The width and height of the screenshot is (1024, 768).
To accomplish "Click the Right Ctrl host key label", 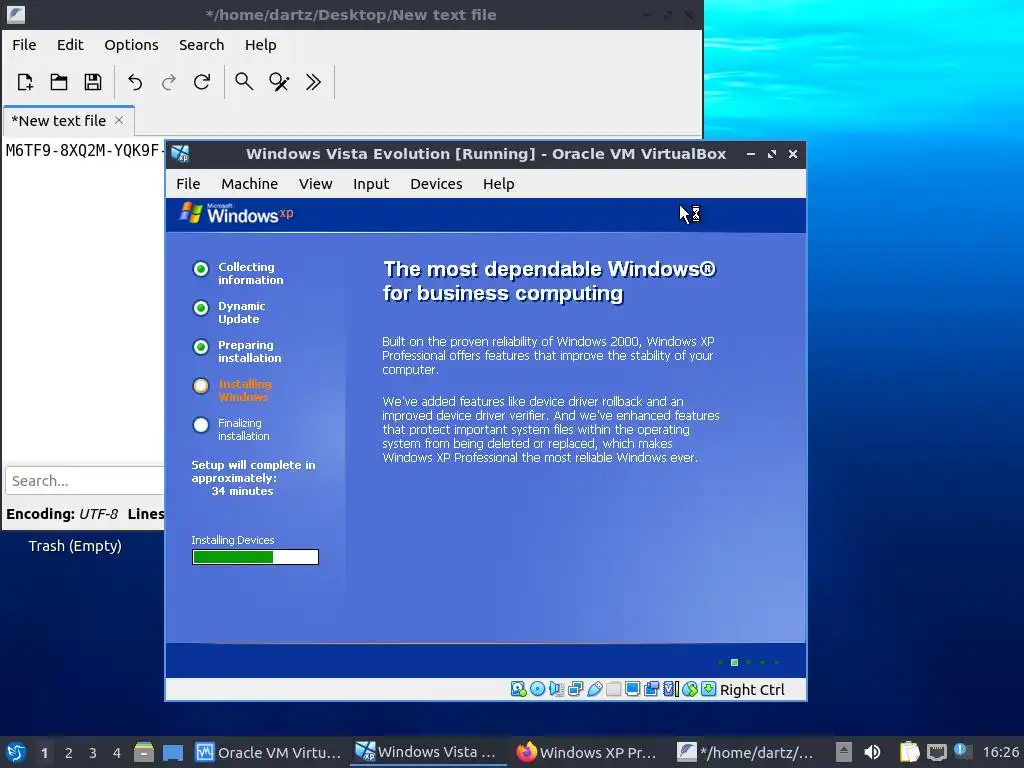I will (752, 690).
